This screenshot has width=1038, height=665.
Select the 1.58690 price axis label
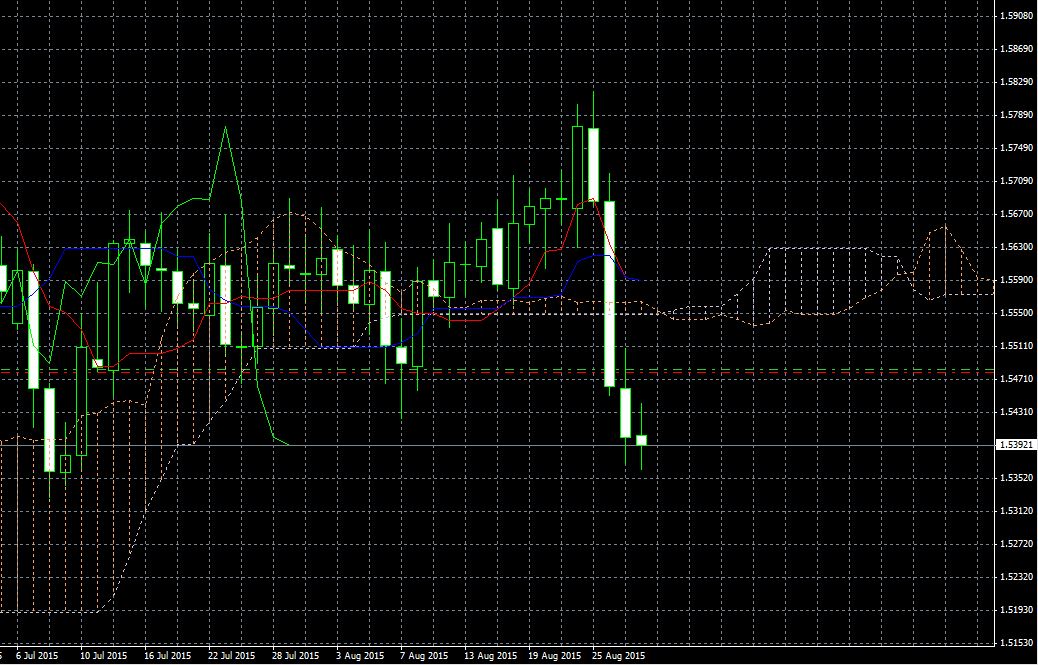[x=1017, y=49]
